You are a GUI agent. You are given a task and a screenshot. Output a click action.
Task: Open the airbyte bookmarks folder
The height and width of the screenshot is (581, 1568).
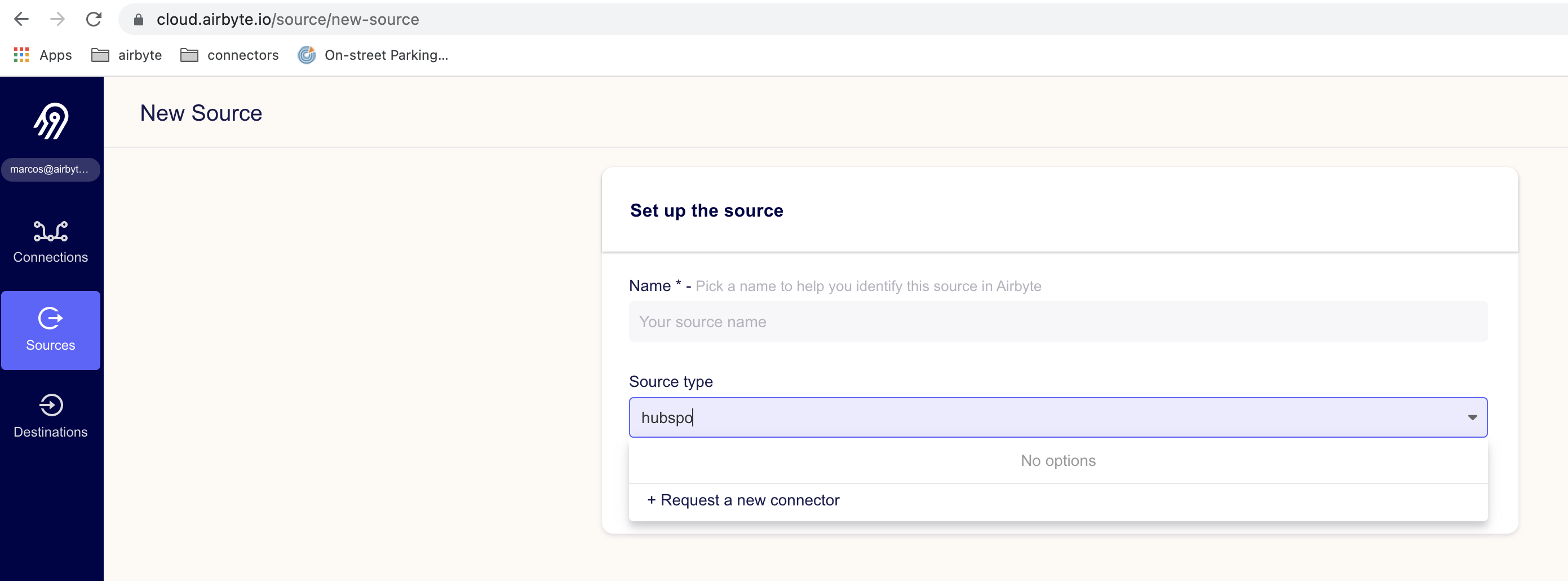(127, 55)
